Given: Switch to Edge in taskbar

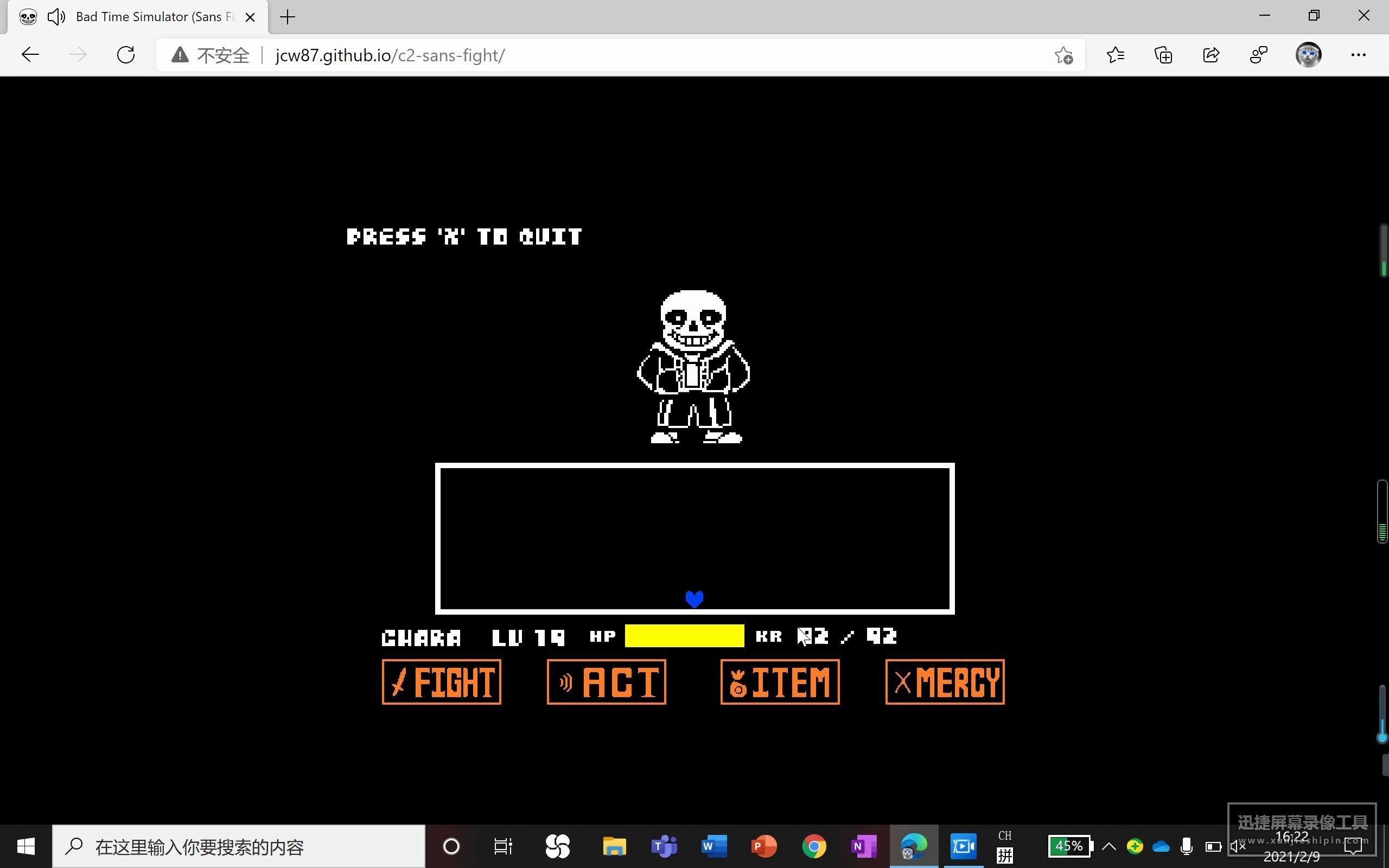Looking at the screenshot, I should 914,846.
